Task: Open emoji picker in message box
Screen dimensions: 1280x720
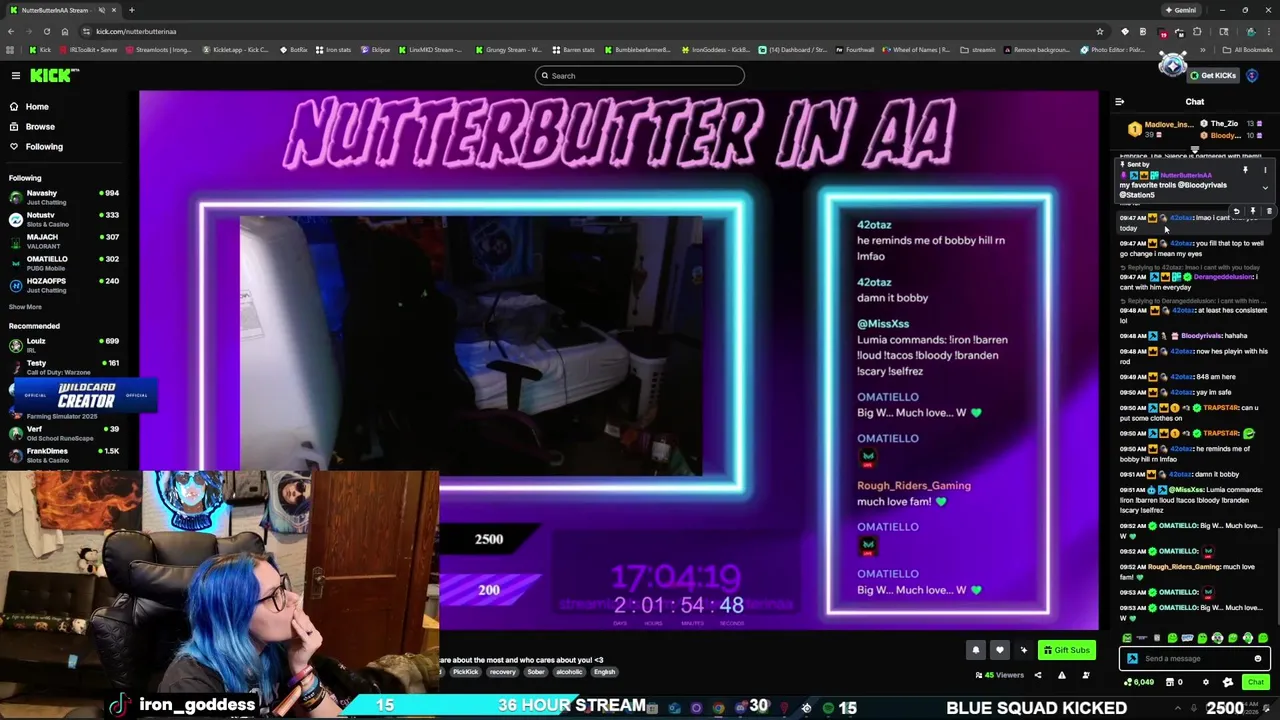Action: point(1258,658)
